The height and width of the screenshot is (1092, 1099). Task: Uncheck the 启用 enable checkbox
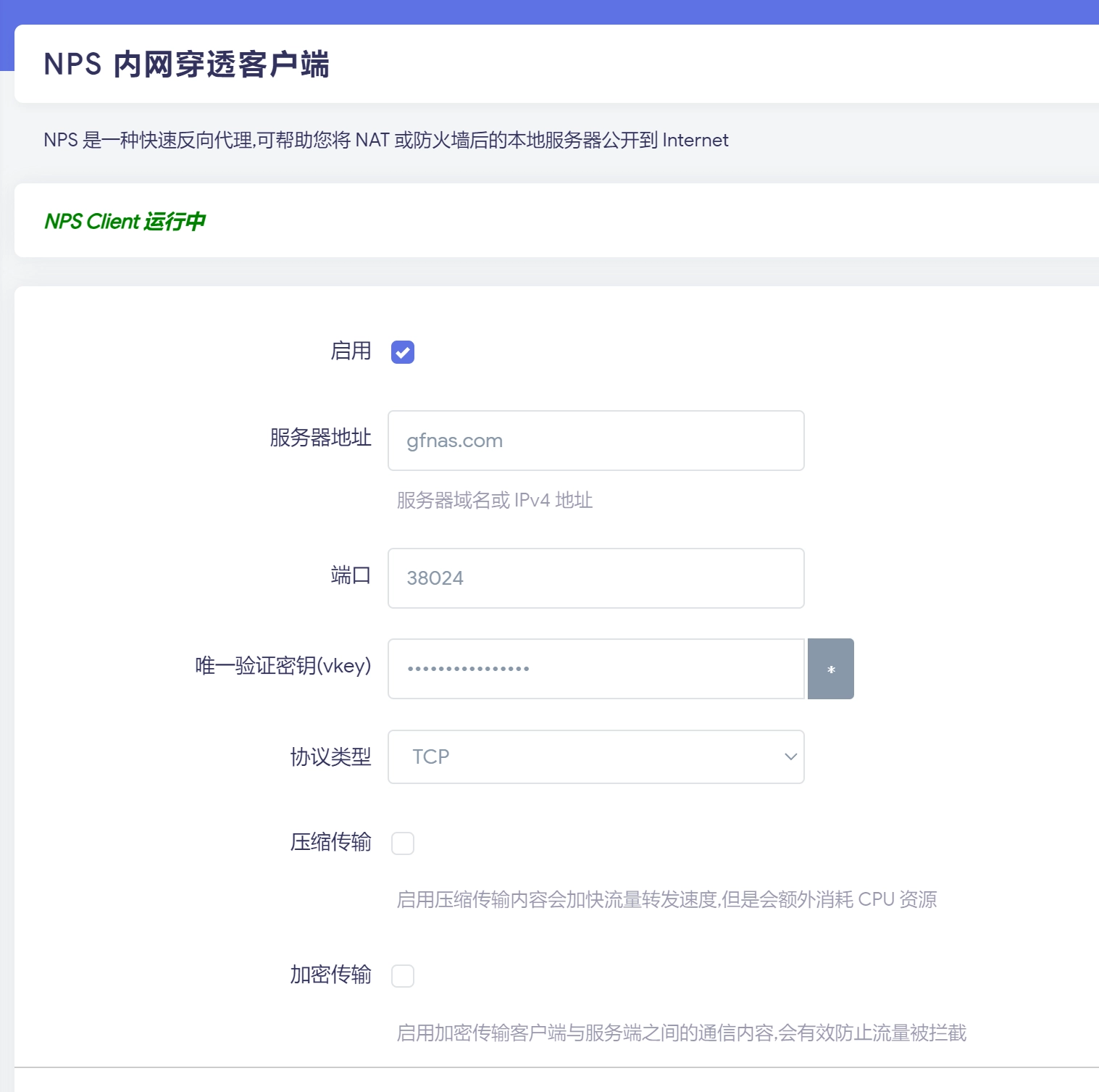pos(403,352)
